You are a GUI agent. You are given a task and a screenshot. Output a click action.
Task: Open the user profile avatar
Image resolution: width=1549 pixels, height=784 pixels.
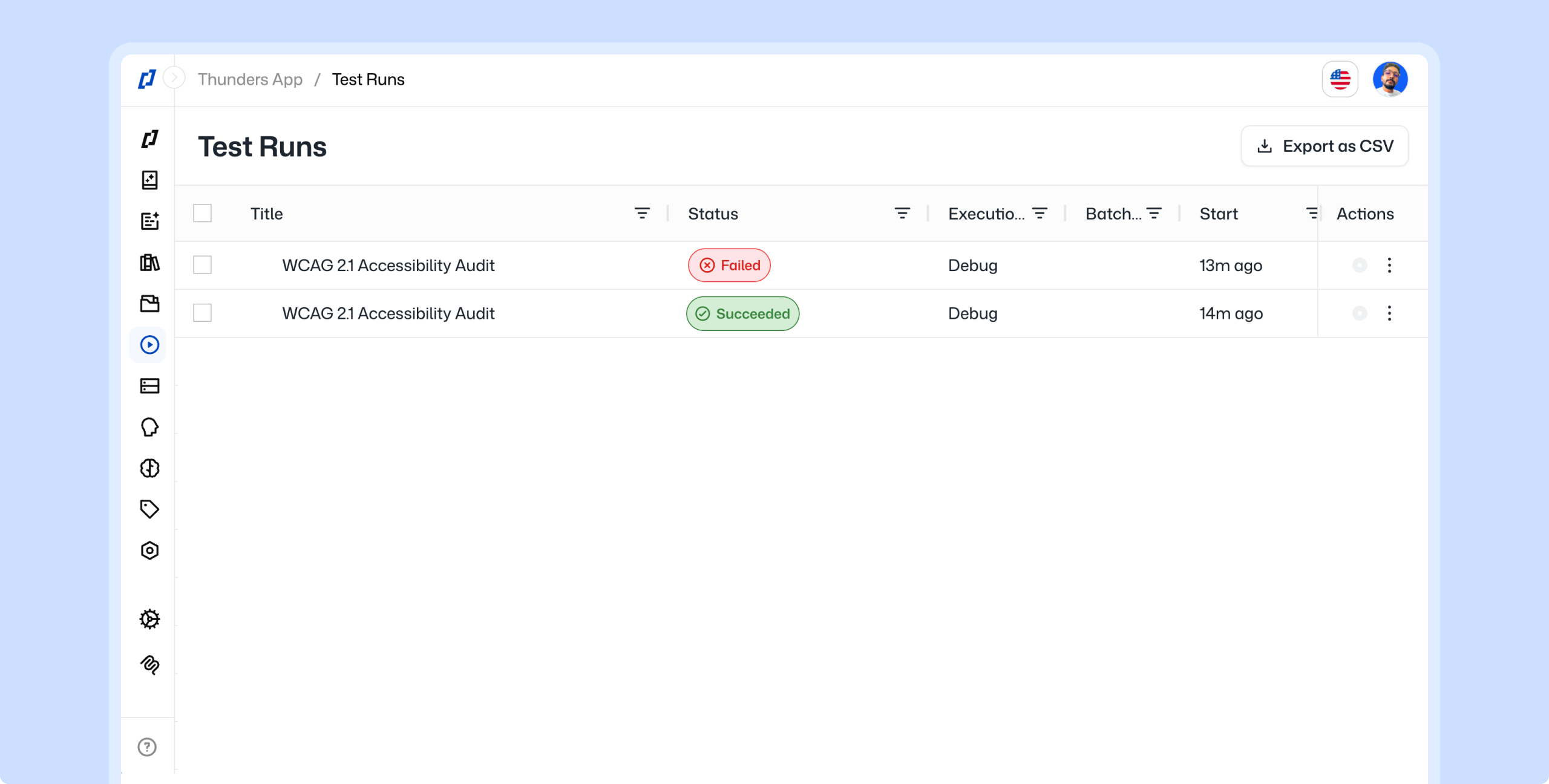point(1390,79)
